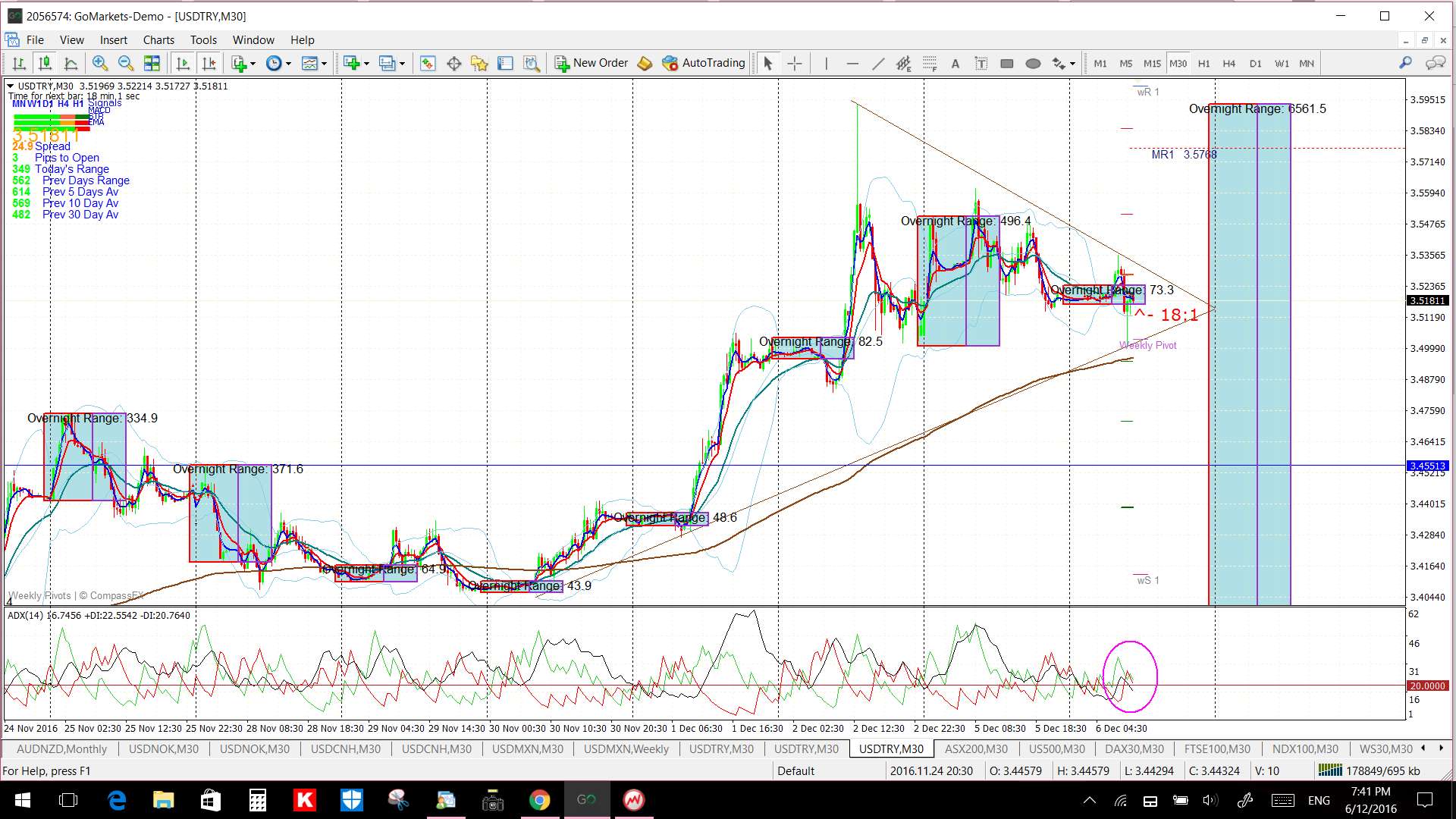The width and height of the screenshot is (1456, 819).
Task: Switch to candlestick chart
Action: (45, 64)
